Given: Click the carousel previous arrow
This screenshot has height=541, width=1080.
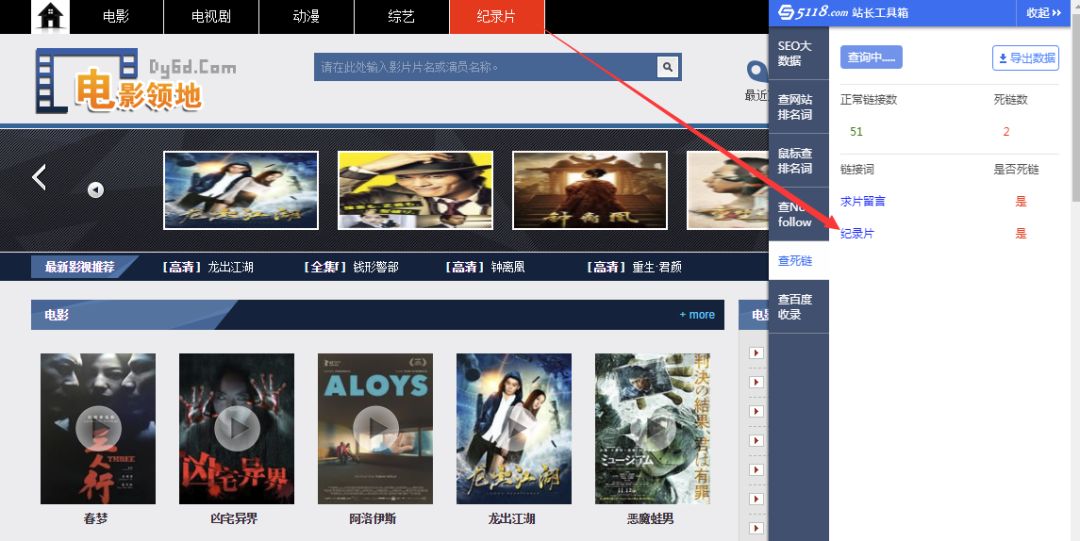Looking at the screenshot, I should click(39, 177).
